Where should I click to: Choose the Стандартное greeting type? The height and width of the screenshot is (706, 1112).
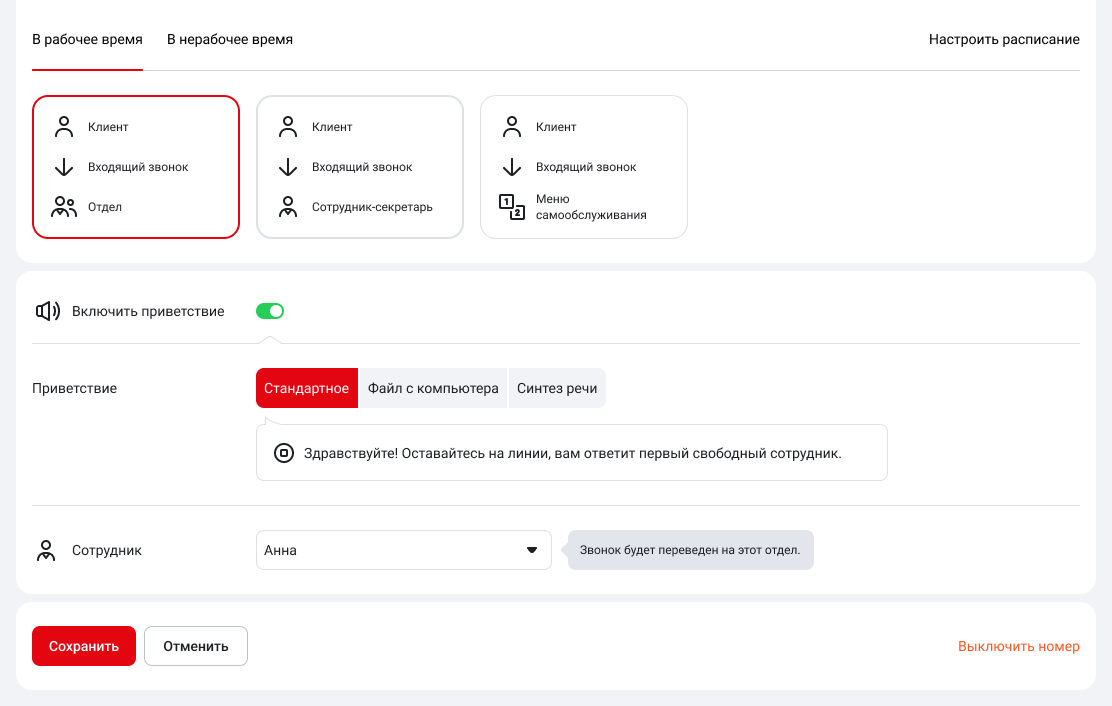tap(306, 388)
